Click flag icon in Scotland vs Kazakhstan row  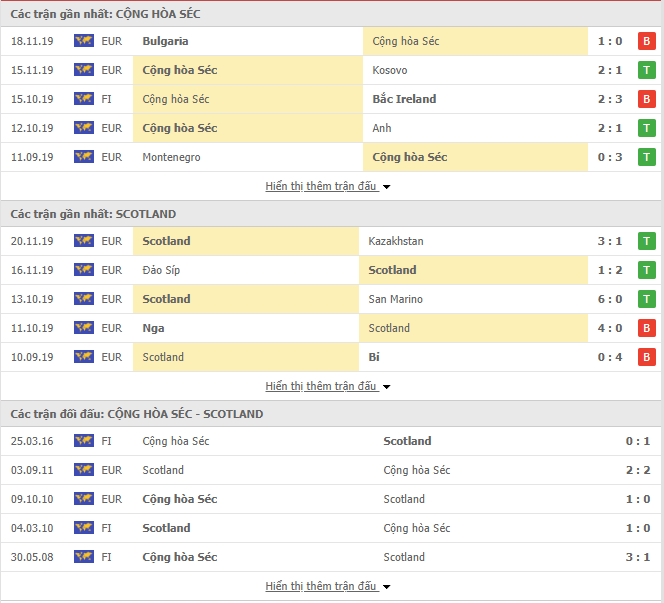point(84,241)
